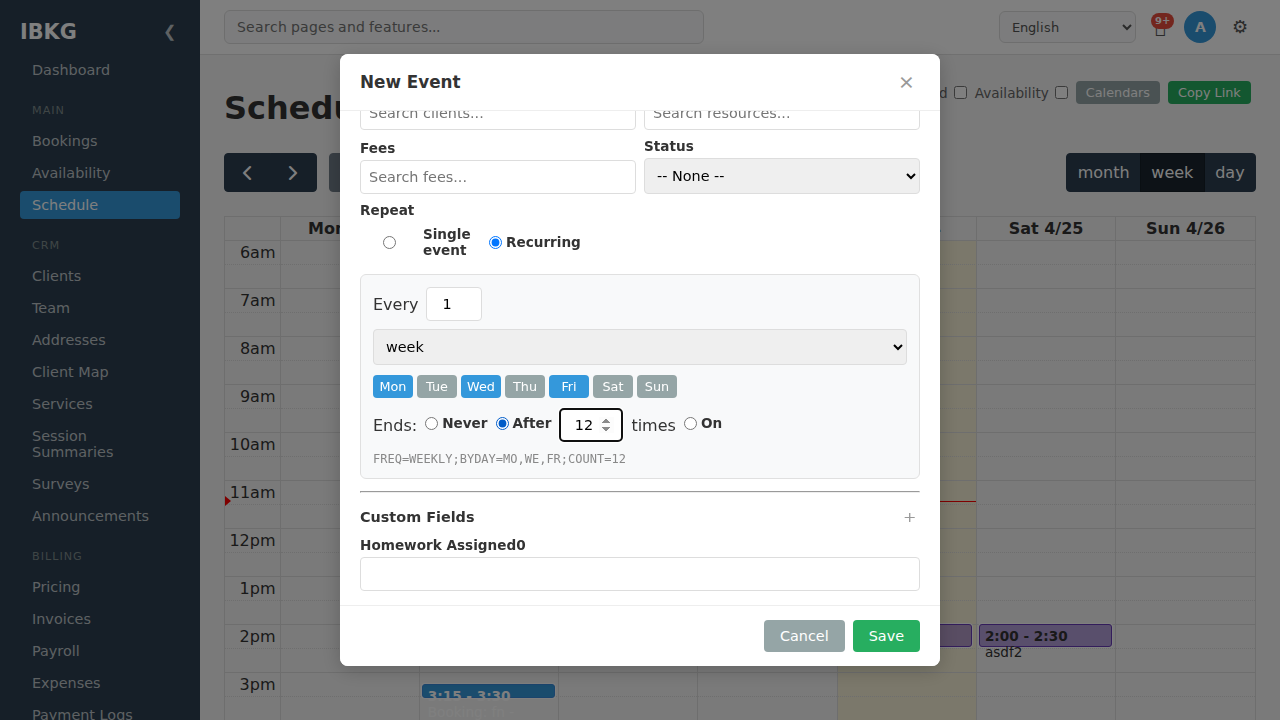Increment the occurrences count stepper
Screen dimensions: 1280x720
[606, 420]
